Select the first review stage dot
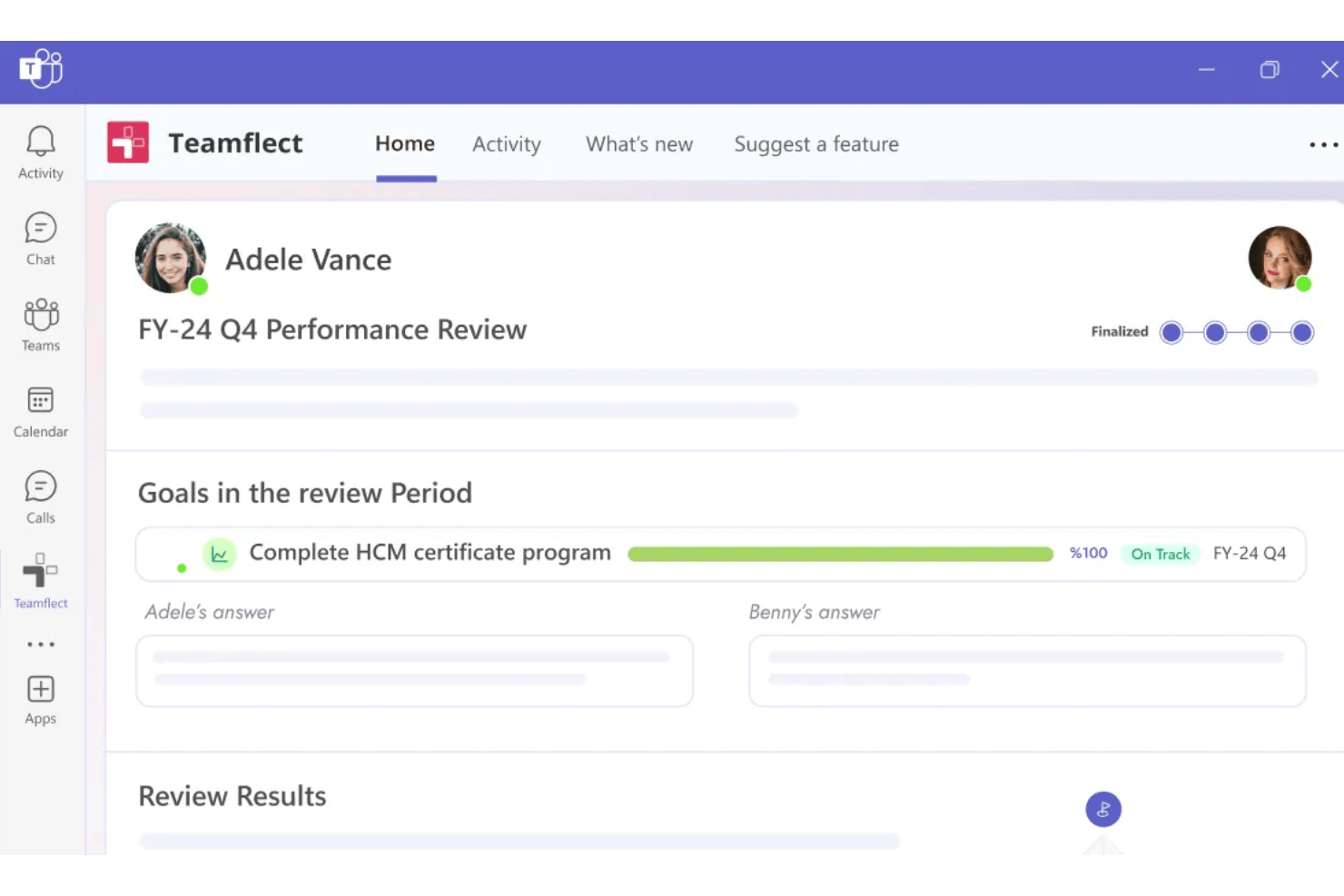This screenshot has height=896, width=1344. 1171,332
